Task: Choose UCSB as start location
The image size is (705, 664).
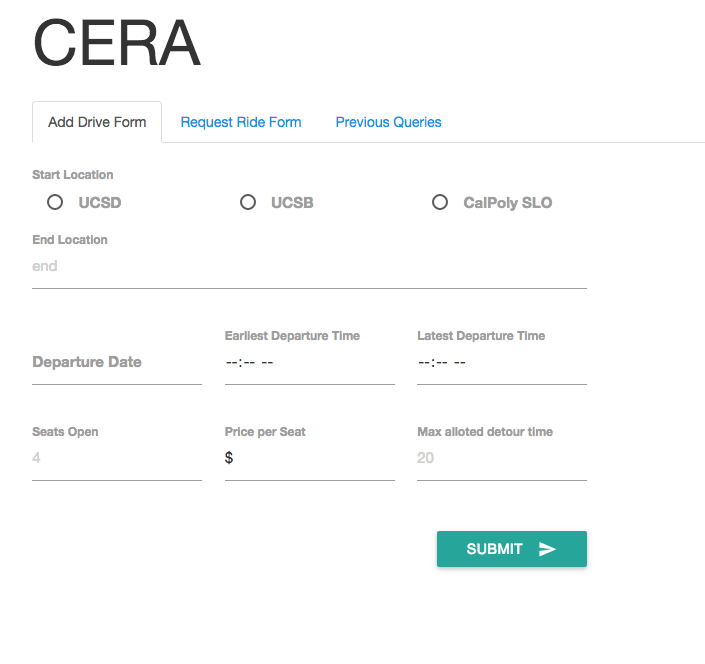Action: pyautogui.click(x=248, y=202)
